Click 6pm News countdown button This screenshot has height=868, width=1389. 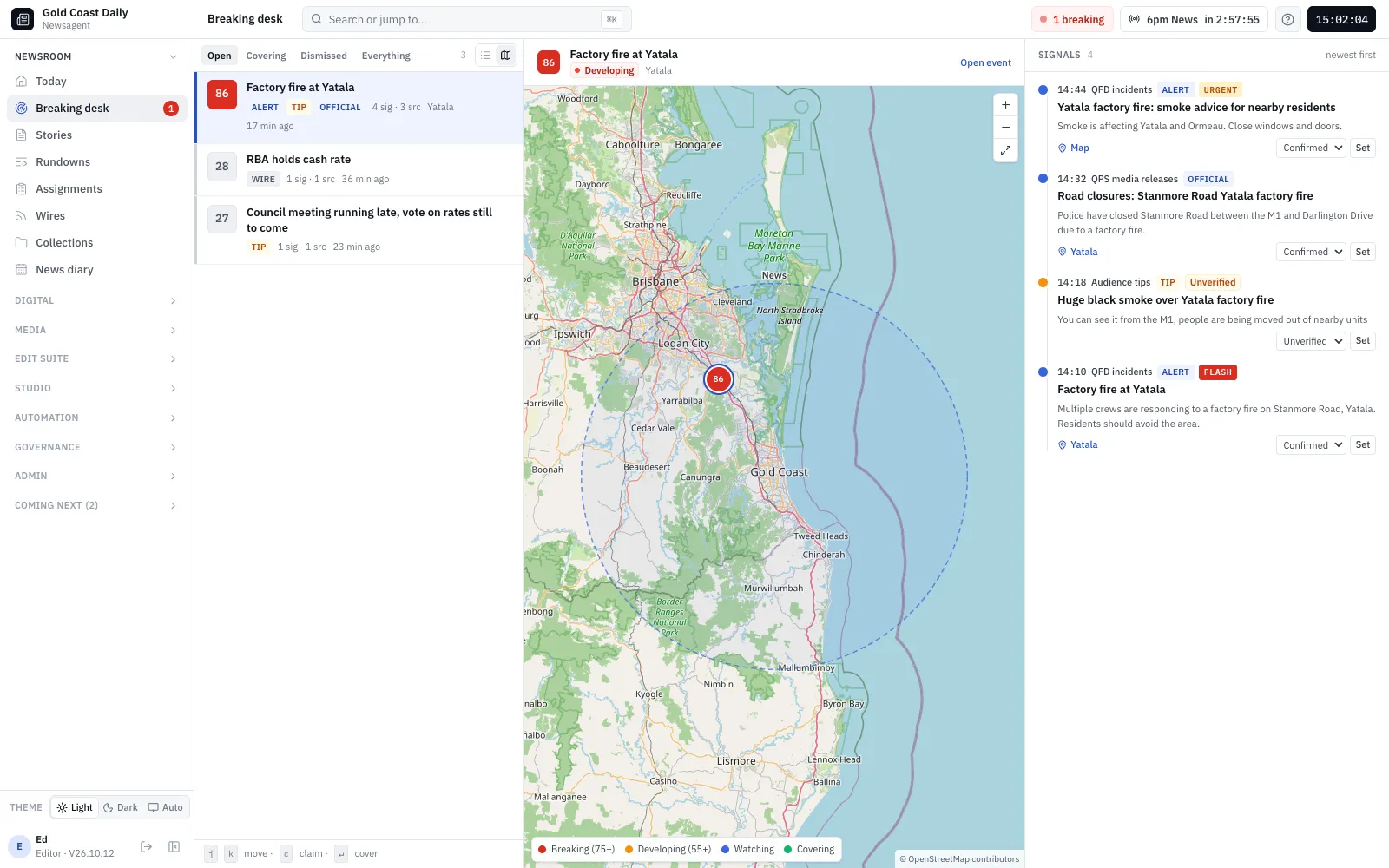click(1195, 19)
